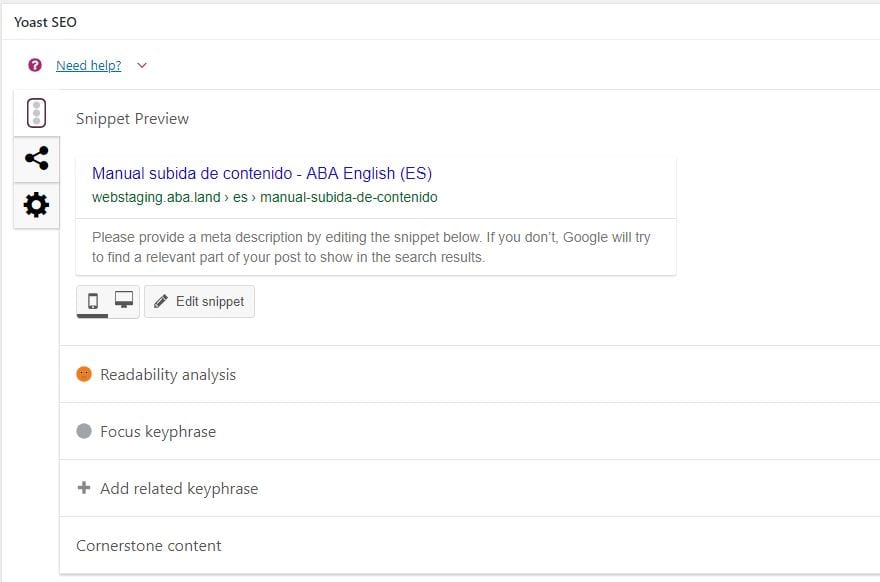Image resolution: width=880 pixels, height=582 pixels.
Task: Click the meta description placeholder text
Action: 371,247
